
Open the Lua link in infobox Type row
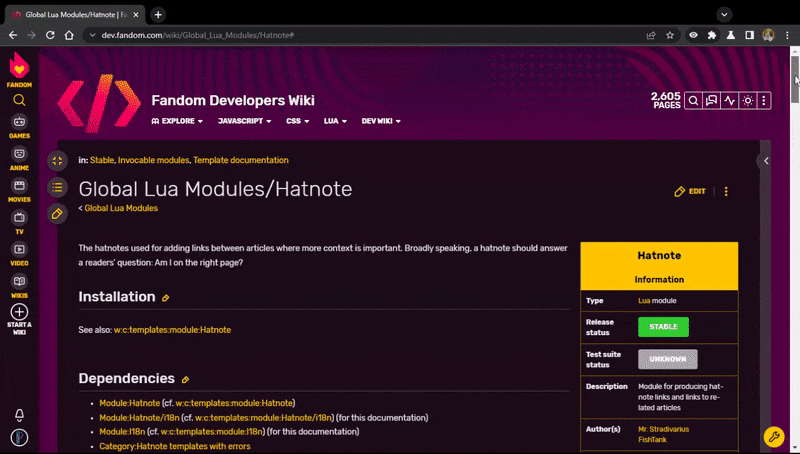pyautogui.click(x=644, y=300)
